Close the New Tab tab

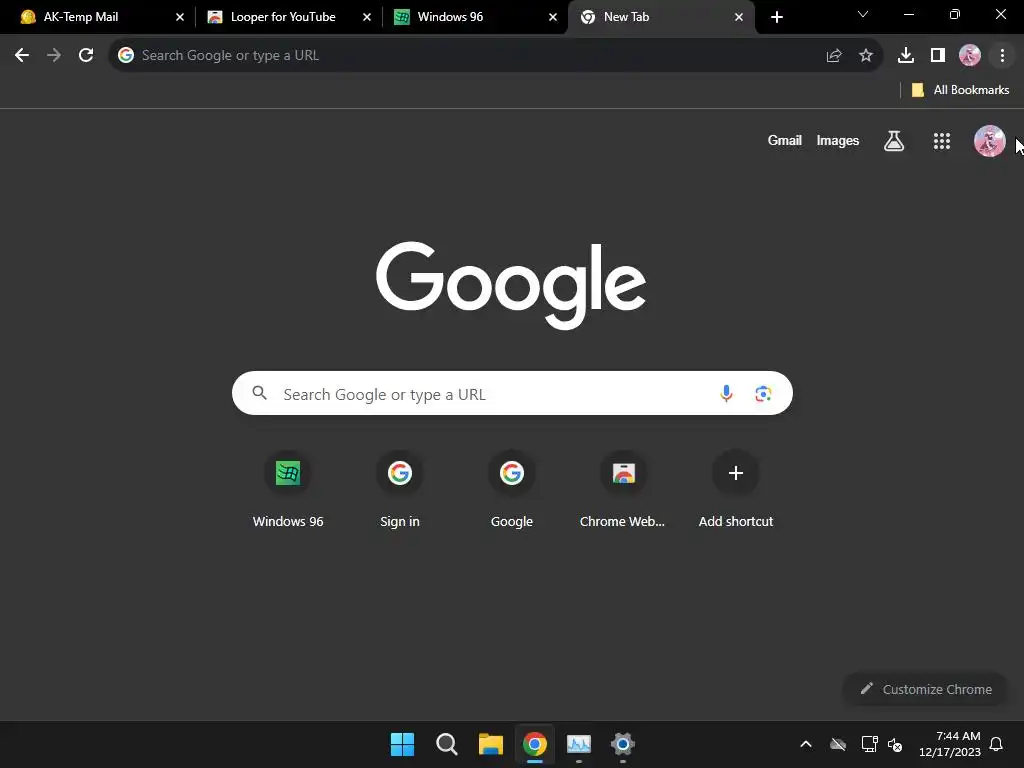(x=739, y=17)
